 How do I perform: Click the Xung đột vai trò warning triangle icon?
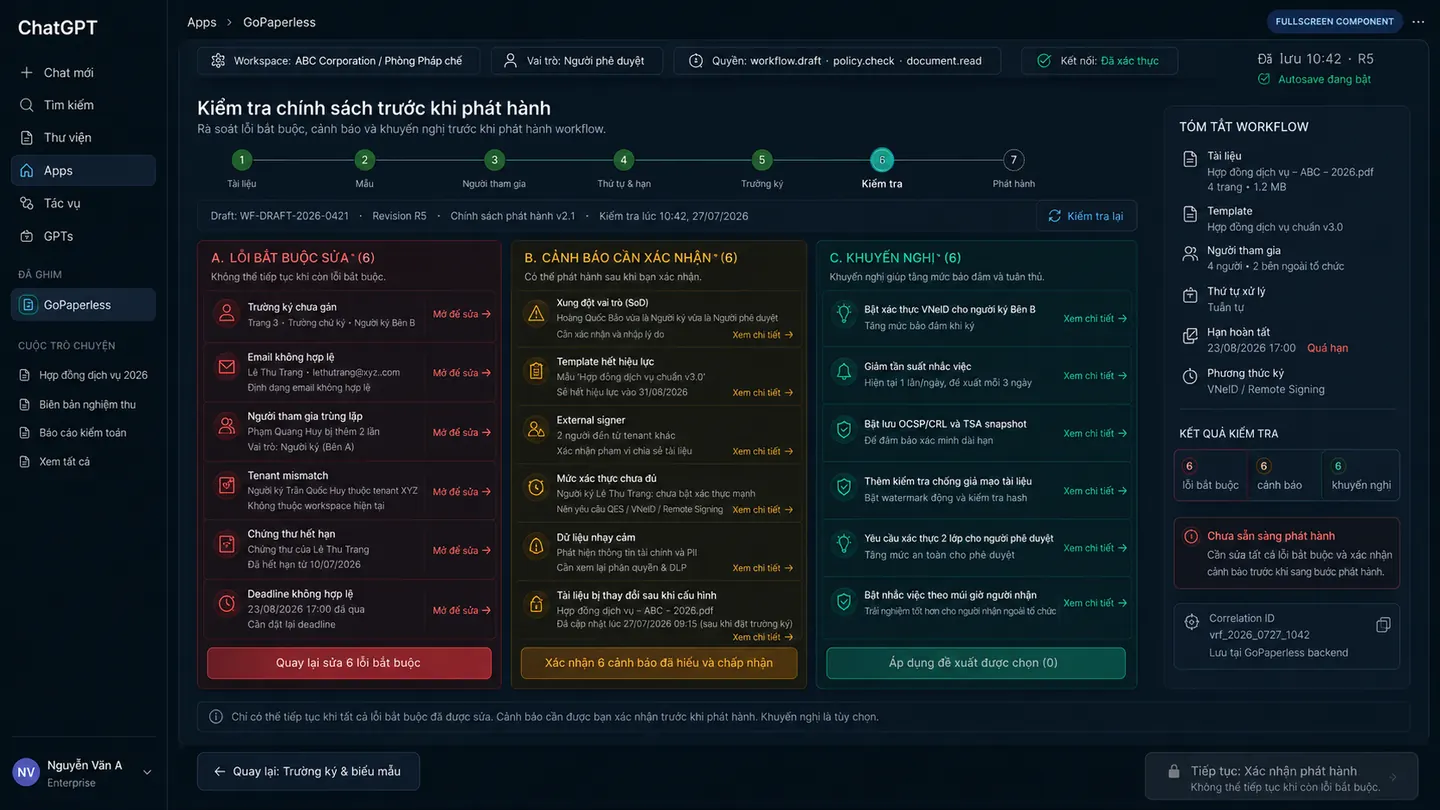[x=537, y=313]
